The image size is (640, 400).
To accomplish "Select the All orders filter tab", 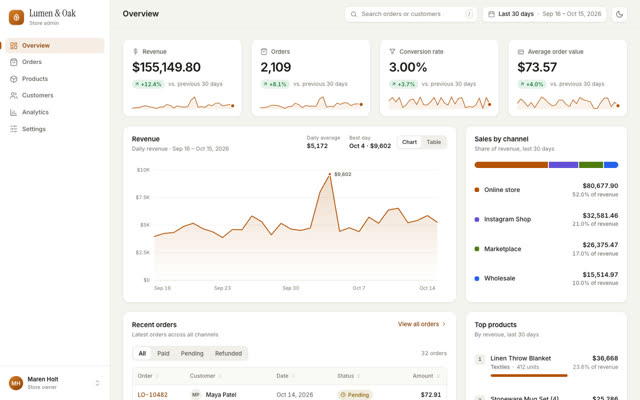I will (142, 353).
